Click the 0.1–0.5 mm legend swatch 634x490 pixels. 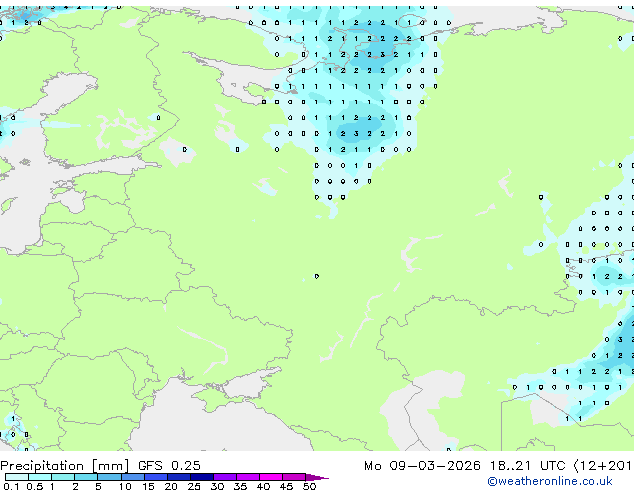[17, 477]
